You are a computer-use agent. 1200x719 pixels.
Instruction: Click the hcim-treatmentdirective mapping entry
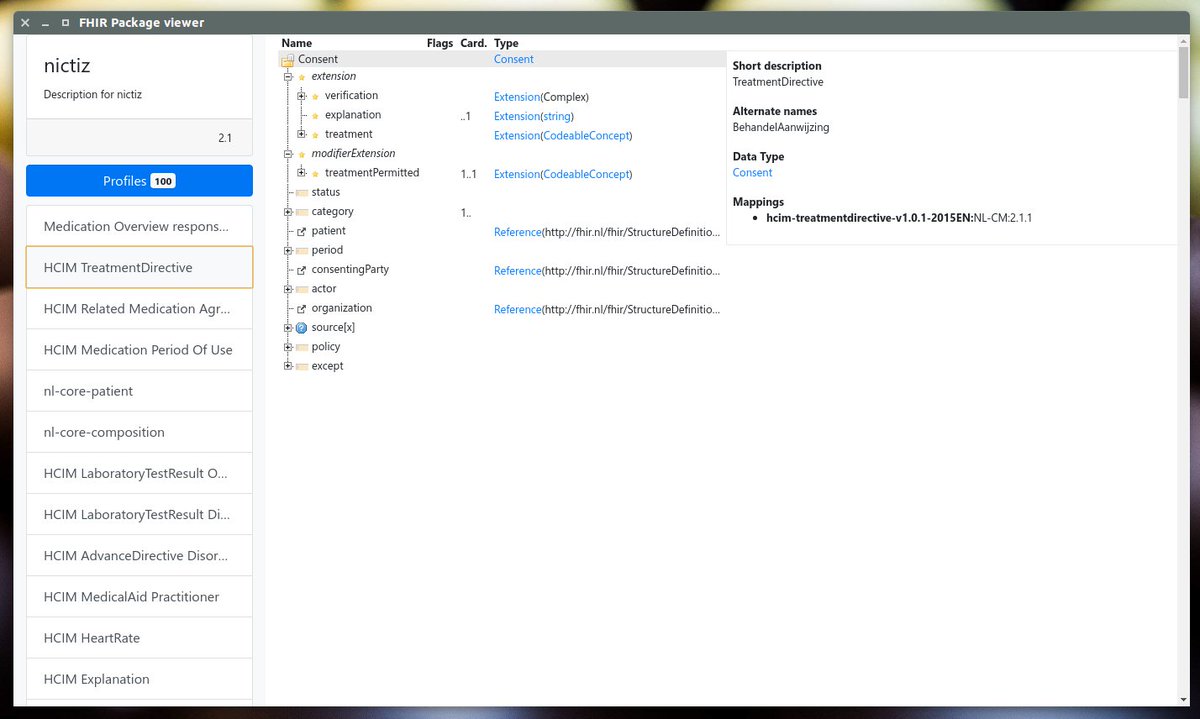898,217
